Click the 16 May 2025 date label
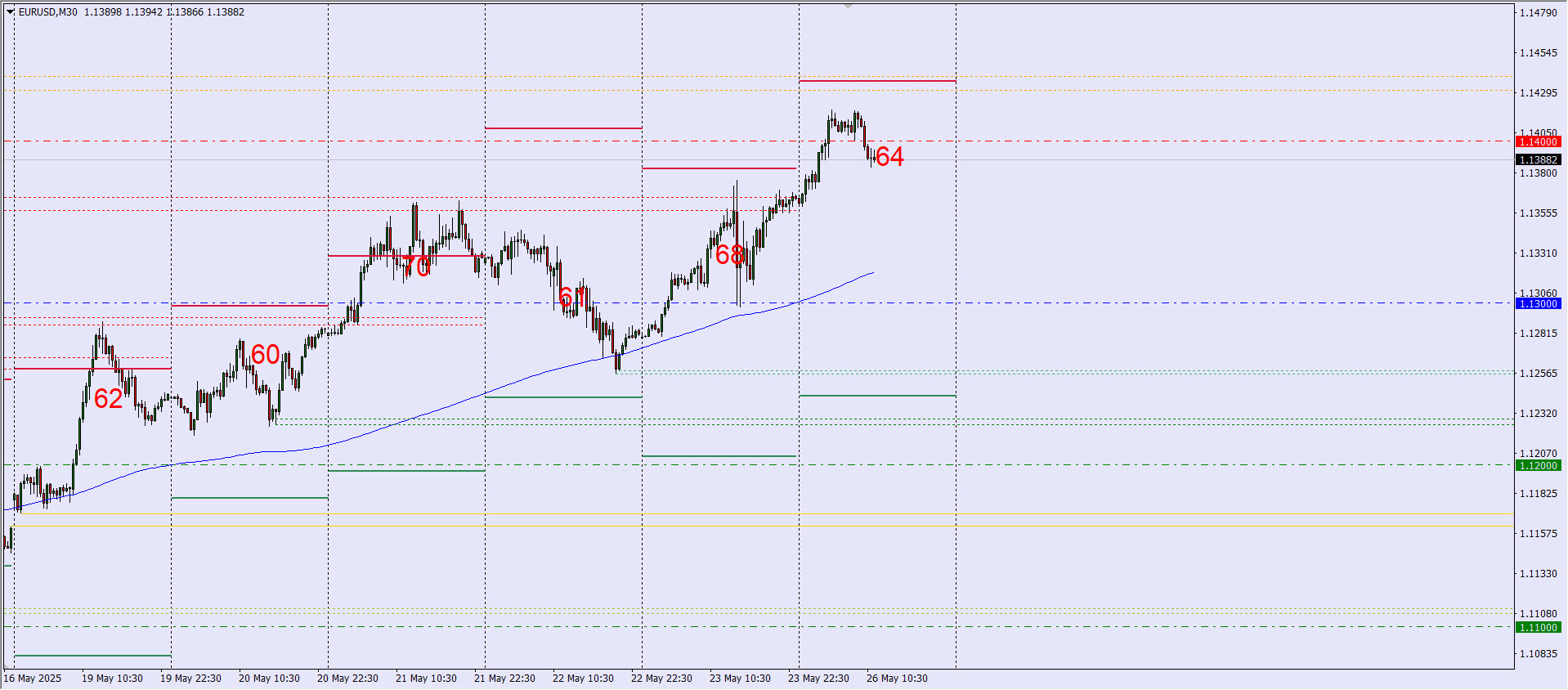This screenshot has width=1568, height=690. coord(33,679)
